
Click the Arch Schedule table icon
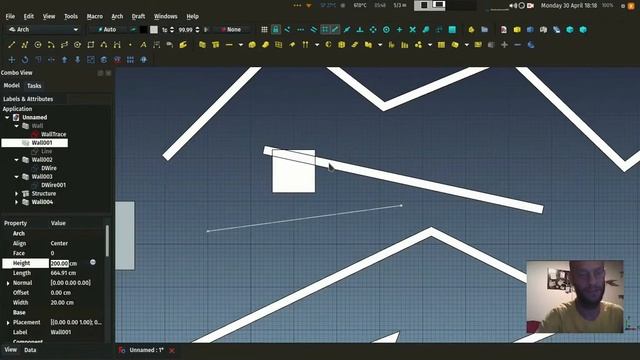pyautogui.click(x=441, y=45)
